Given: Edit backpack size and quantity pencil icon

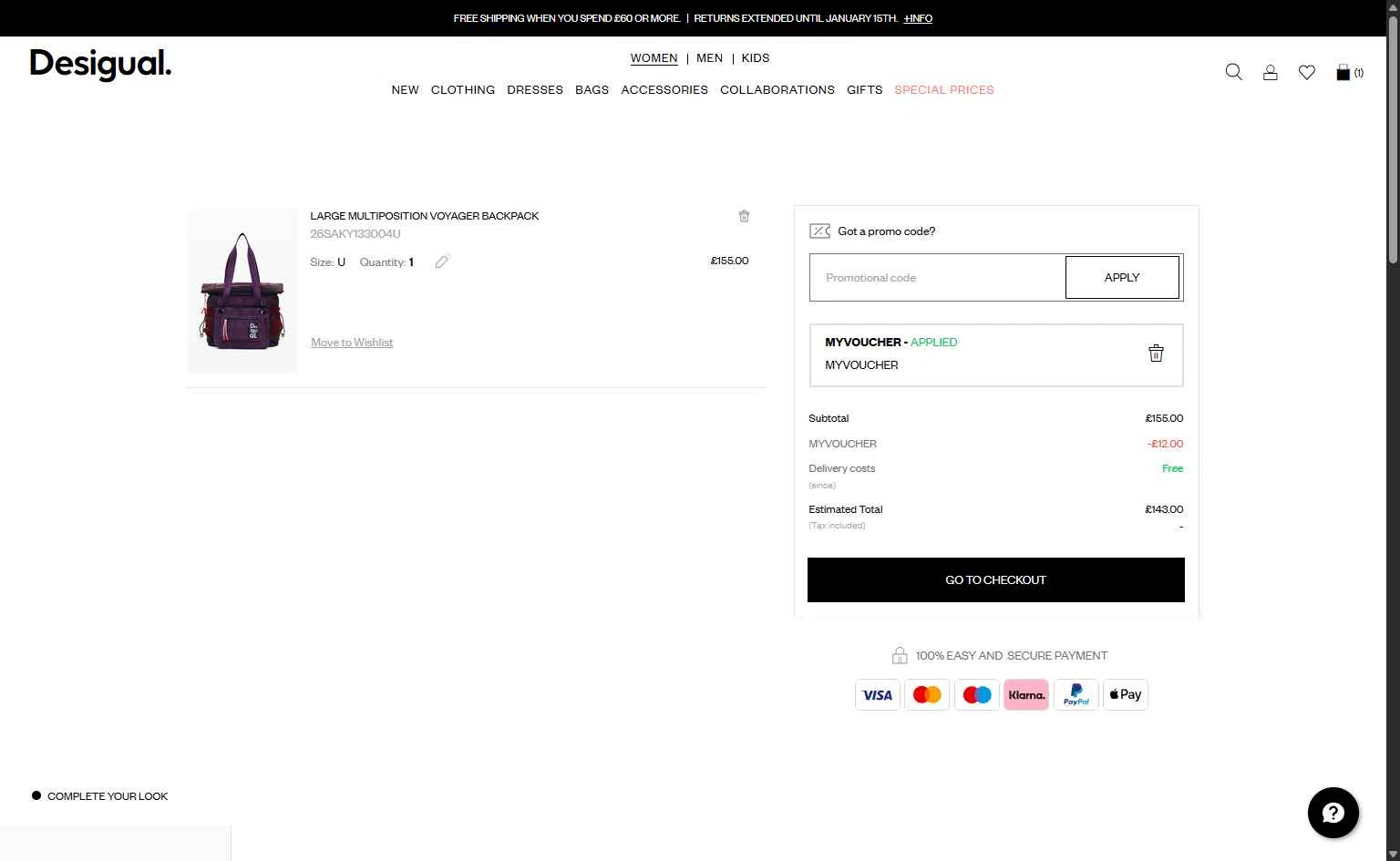Looking at the screenshot, I should 442,261.
